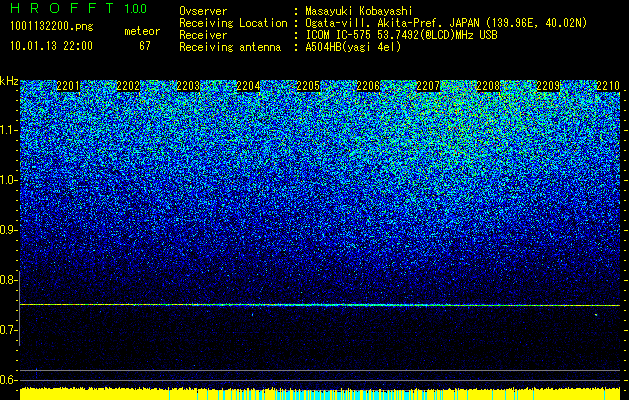
Task: Click the 2203 time marker
Action: coord(188,86)
